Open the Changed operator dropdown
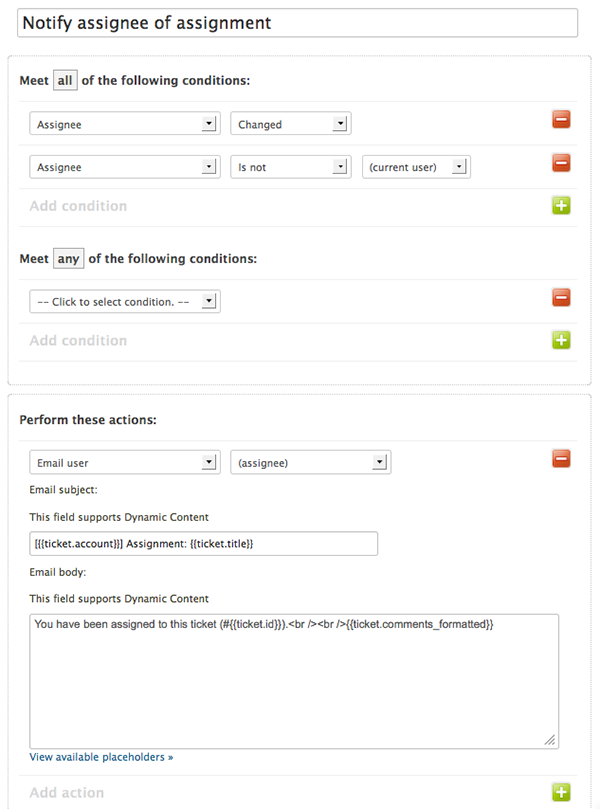Screen dimensions: 600x809 click(291, 124)
